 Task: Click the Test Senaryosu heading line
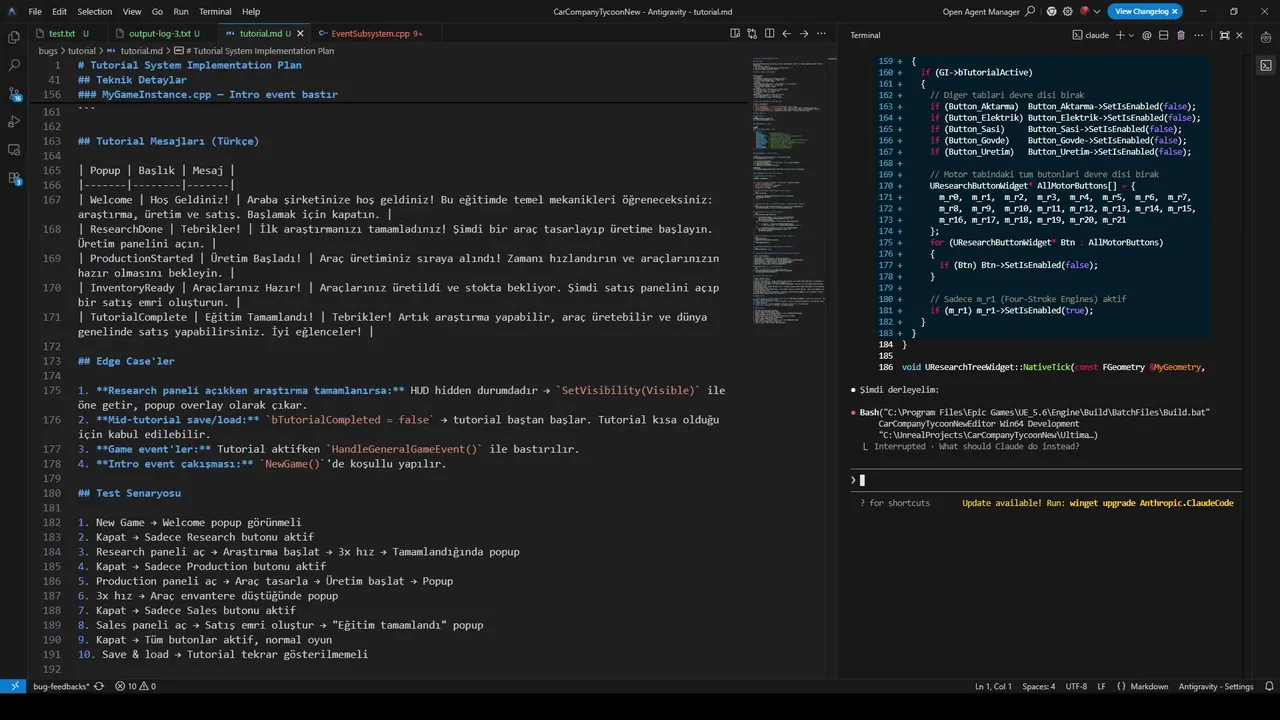pyautogui.click(x=129, y=493)
